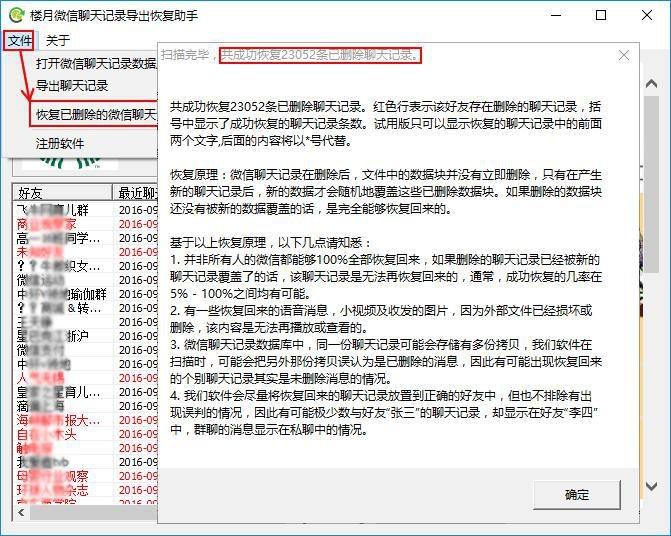Open the 文件 menu
This screenshot has height=536, width=671.
tap(20, 41)
